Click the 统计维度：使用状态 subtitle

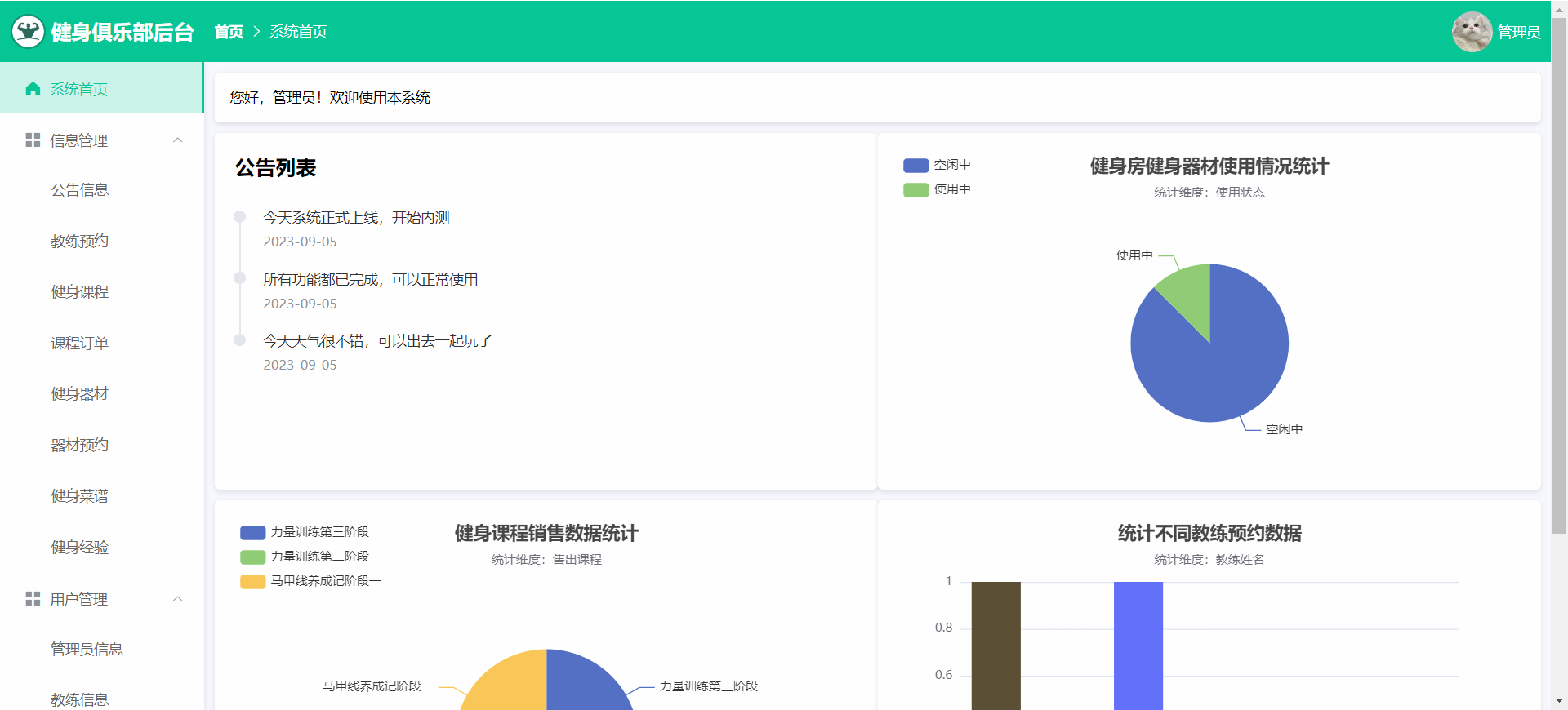click(x=1209, y=193)
